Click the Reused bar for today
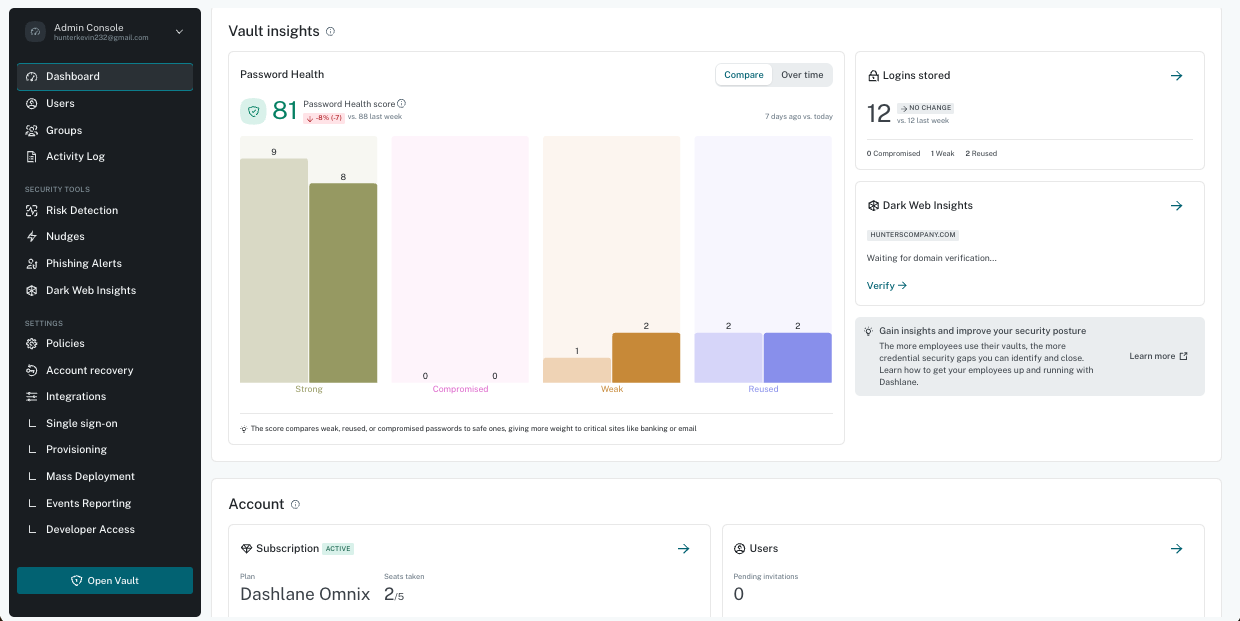Screen dimensions: 1240x621 [x=797, y=358]
